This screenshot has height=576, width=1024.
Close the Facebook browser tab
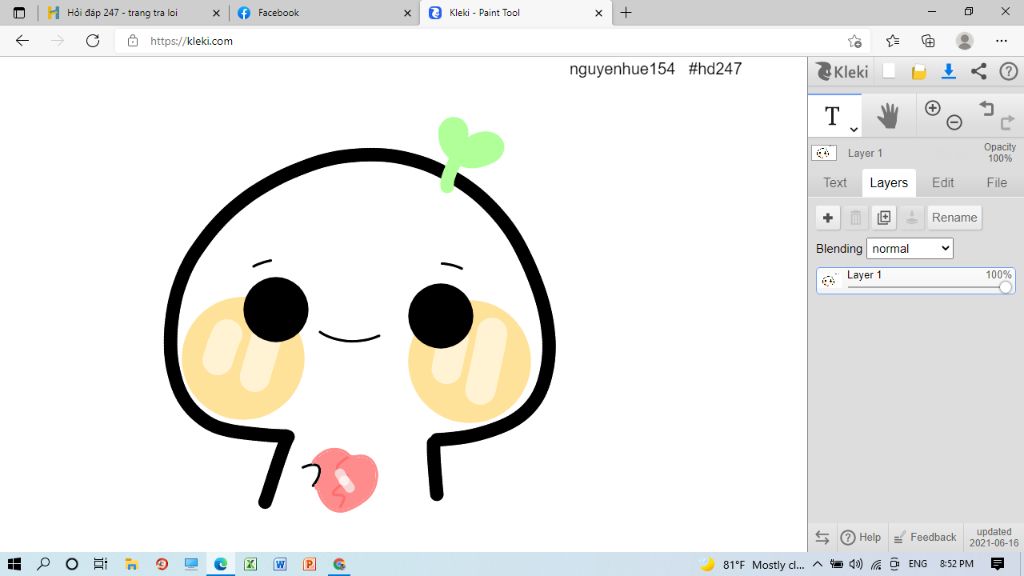coord(408,12)
